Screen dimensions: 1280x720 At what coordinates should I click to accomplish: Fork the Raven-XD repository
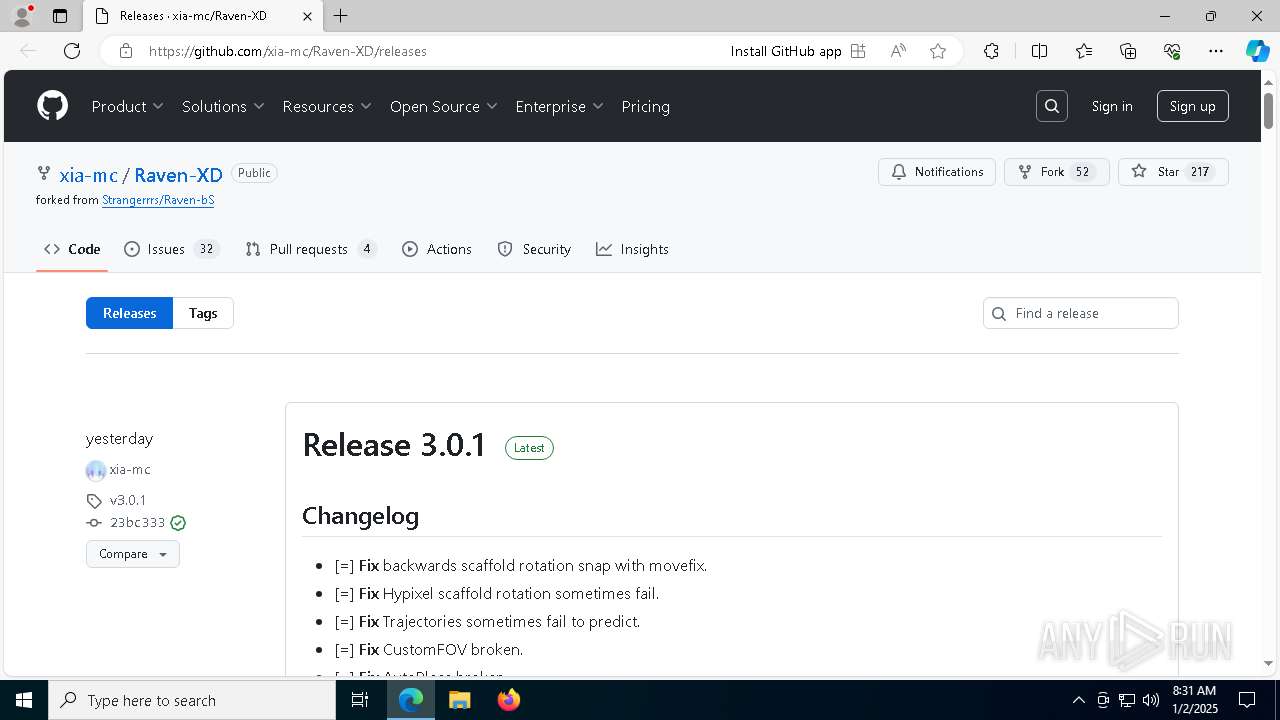pyautogui.click(x=1056, y=172)
